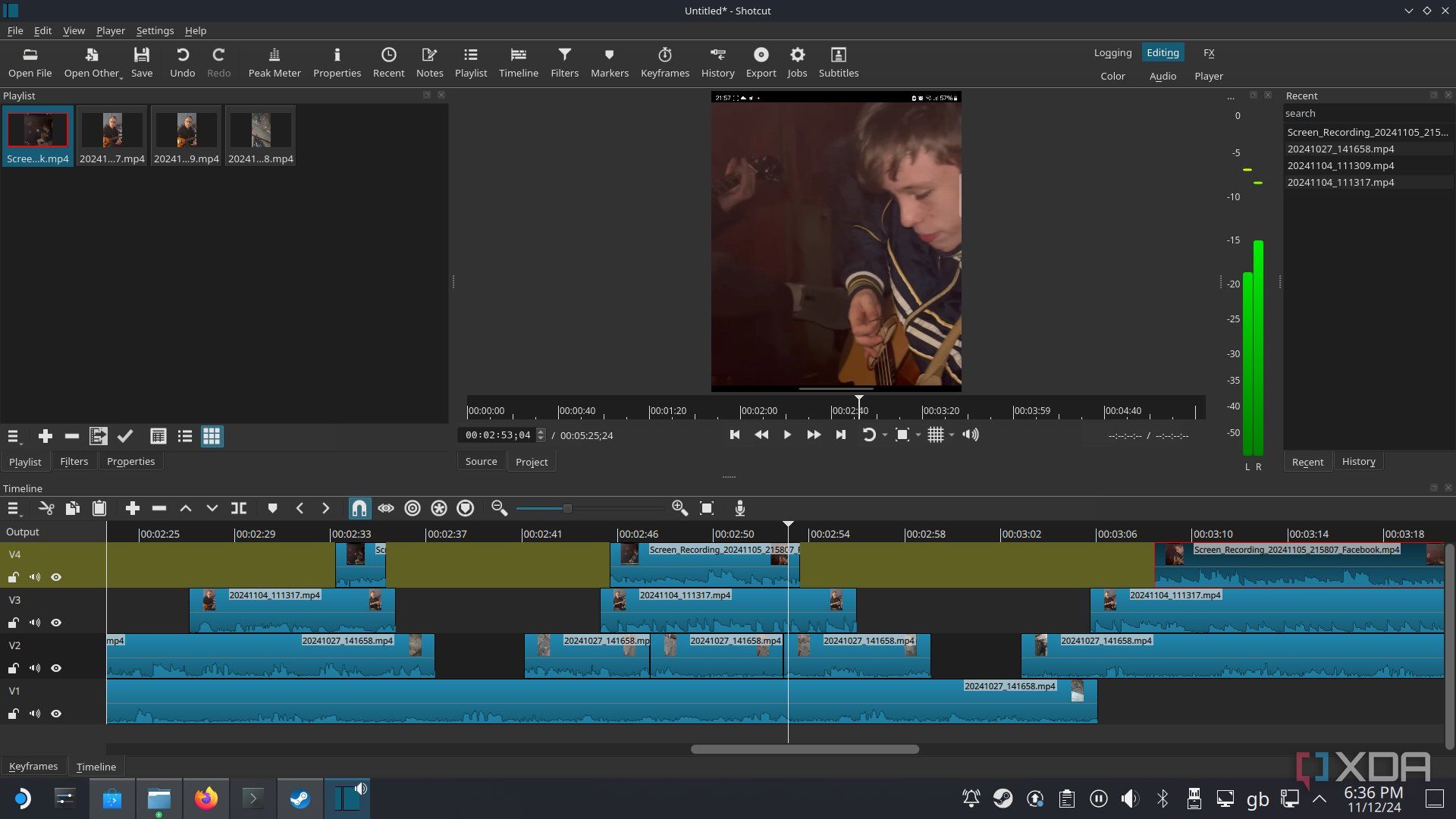Open the zoom fit dropdown arrow in player
Screen dimensions: 1456x819
(x=918, y=435)
